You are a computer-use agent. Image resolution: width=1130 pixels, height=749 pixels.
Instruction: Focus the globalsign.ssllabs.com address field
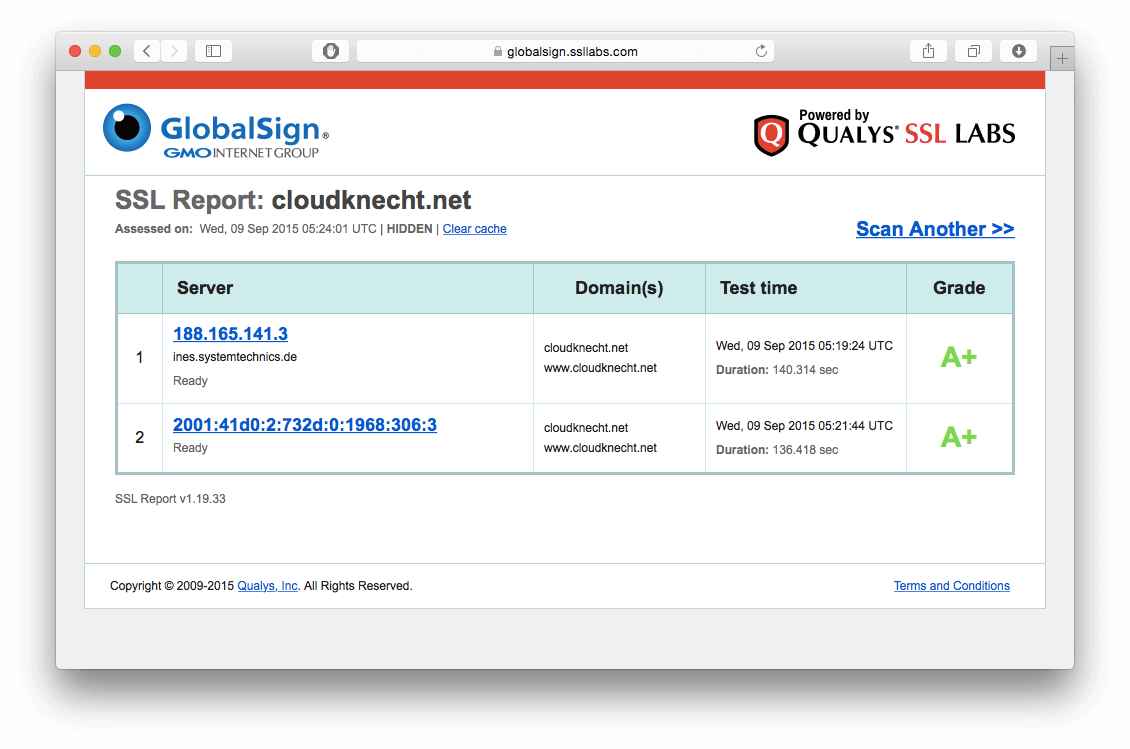[x=566, y=51]
